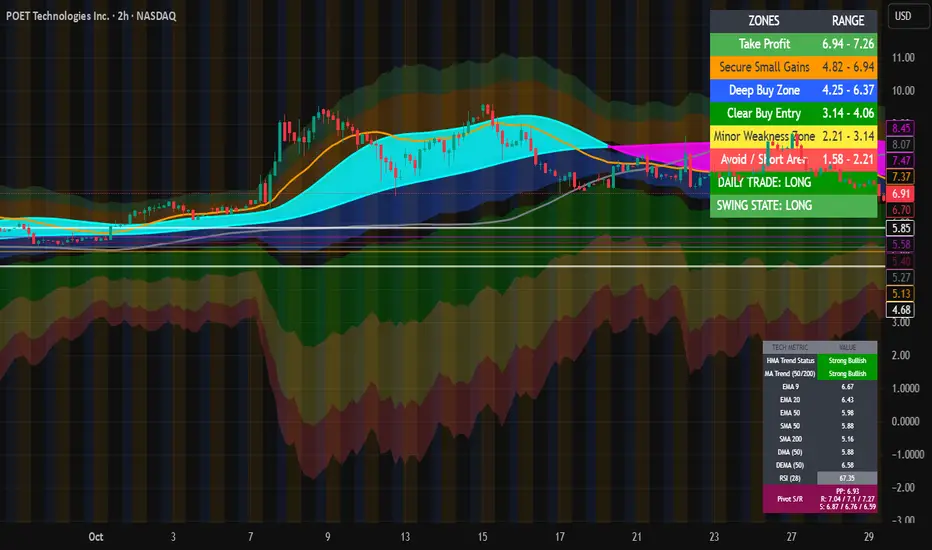Click date 27 on the time axis
This screenshot has height=550, width=932.
click(791, 537)
